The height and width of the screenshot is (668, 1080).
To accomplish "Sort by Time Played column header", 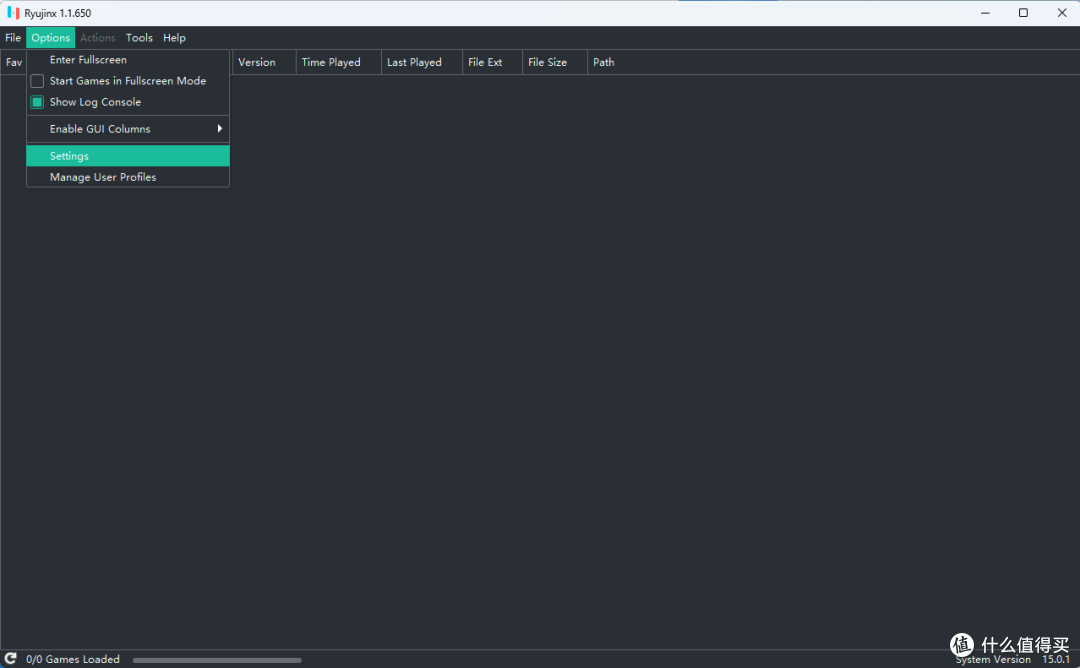I will 331,62.
